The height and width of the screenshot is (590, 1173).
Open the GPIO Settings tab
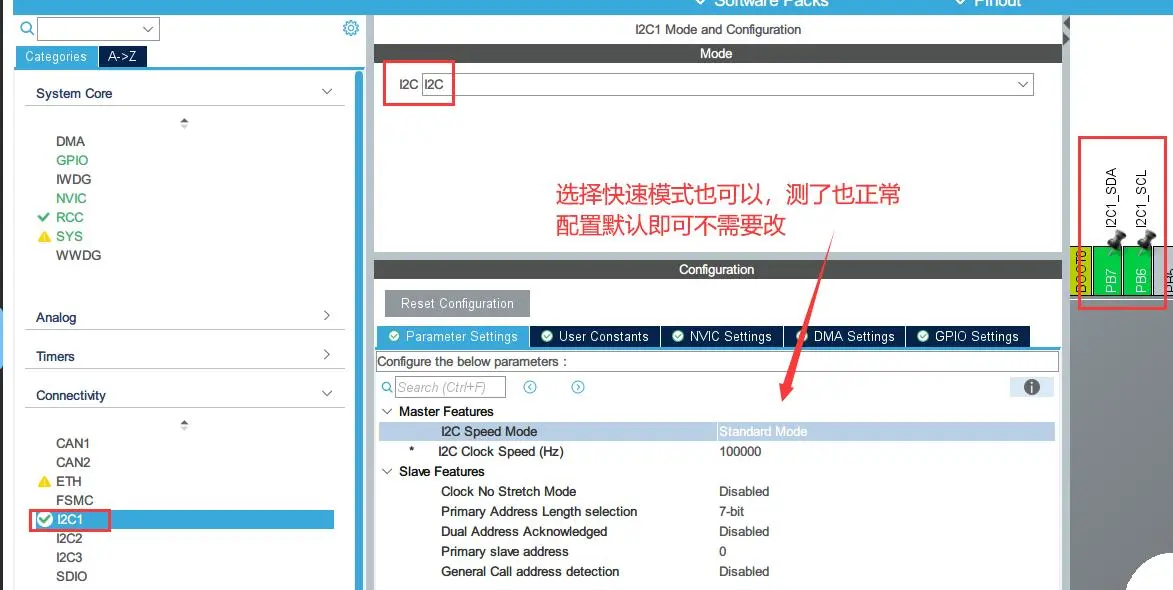pos(967,336)
